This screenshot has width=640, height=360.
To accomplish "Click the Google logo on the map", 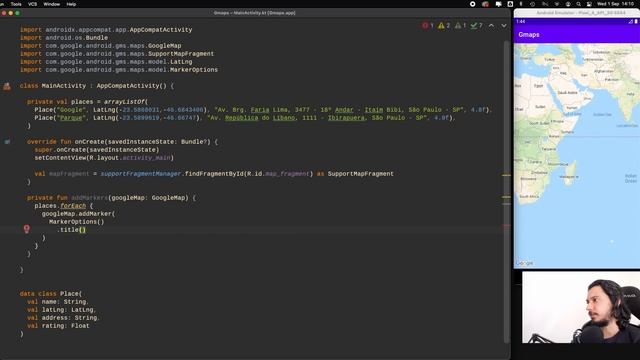I will point(524,263).
